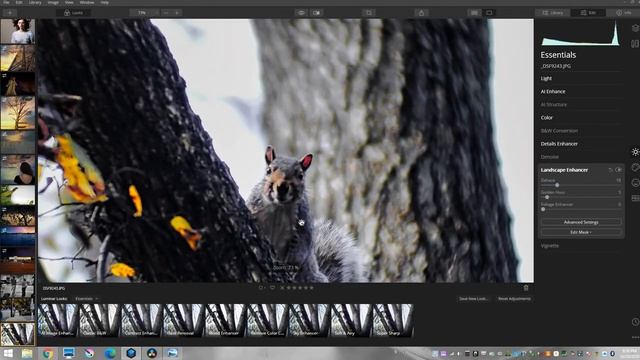Switch to the Info tab
Screen dimensions: 640x360
click(623, 13)
